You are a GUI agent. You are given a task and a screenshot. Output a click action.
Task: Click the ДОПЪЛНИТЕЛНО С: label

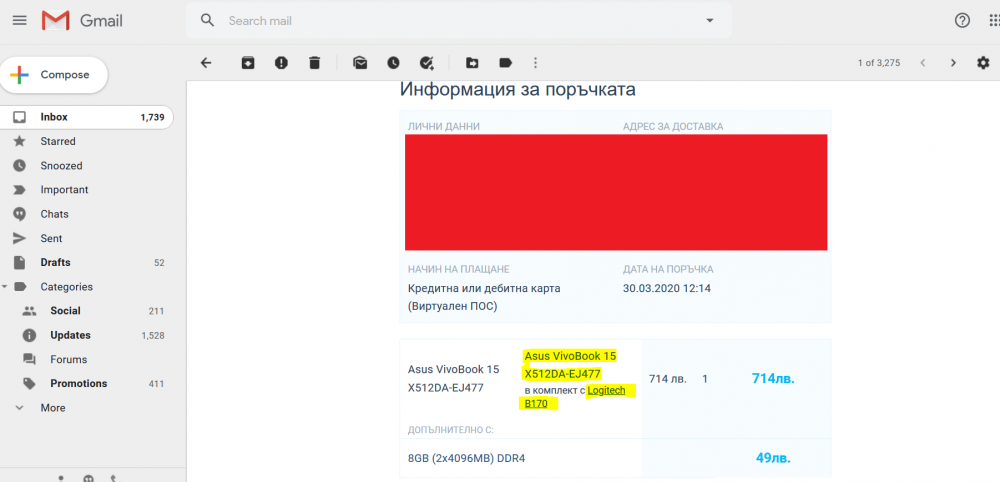coord(450,430)
